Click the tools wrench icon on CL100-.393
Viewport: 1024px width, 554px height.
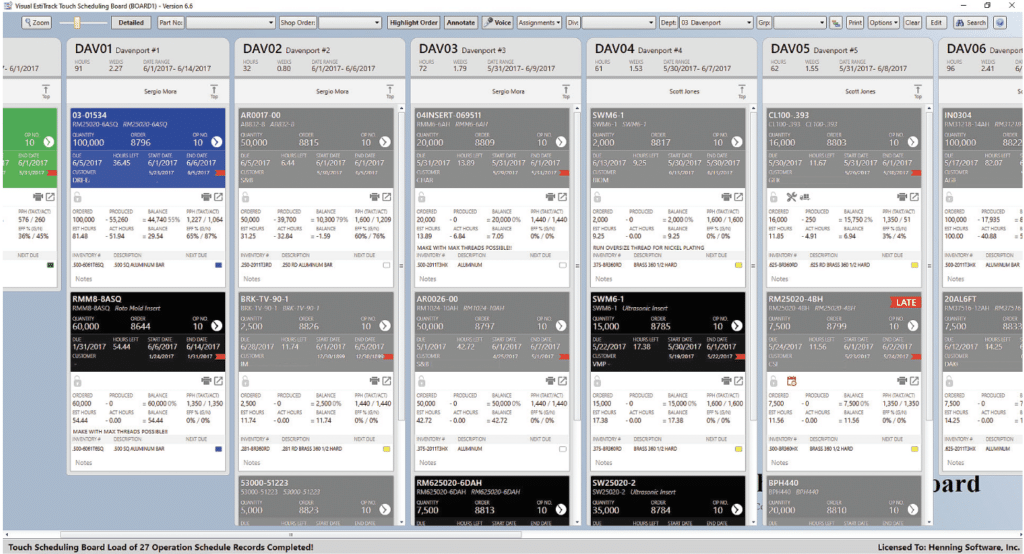point(792,197)
